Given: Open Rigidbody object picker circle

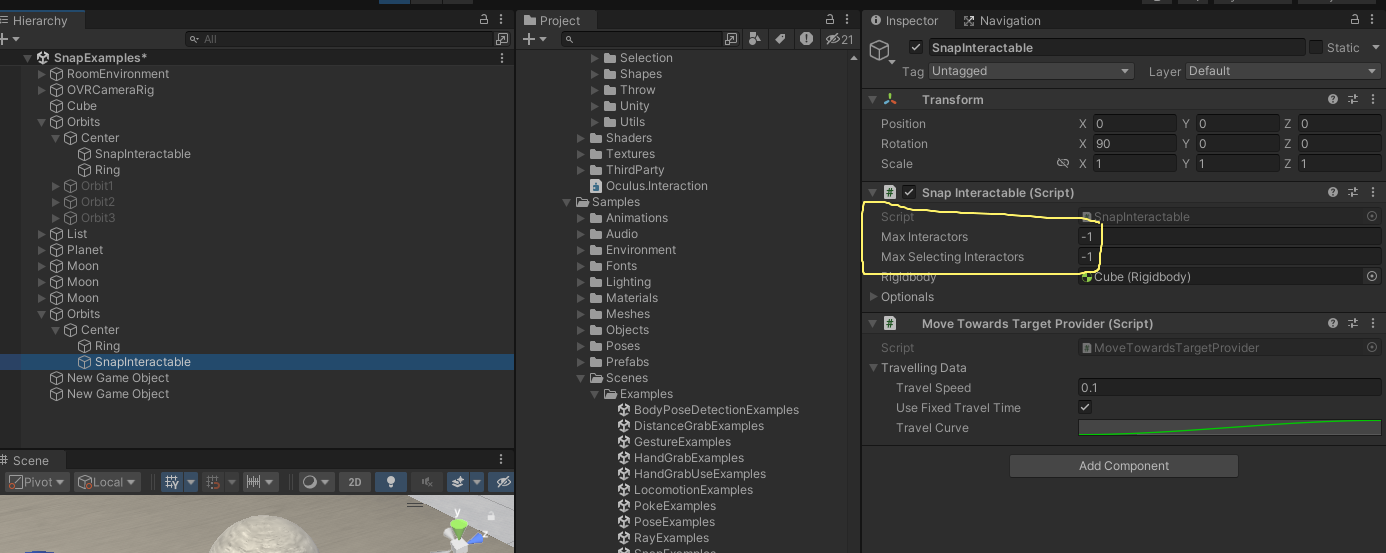Looking at the screenshot, I should [x=1372, y=277].
